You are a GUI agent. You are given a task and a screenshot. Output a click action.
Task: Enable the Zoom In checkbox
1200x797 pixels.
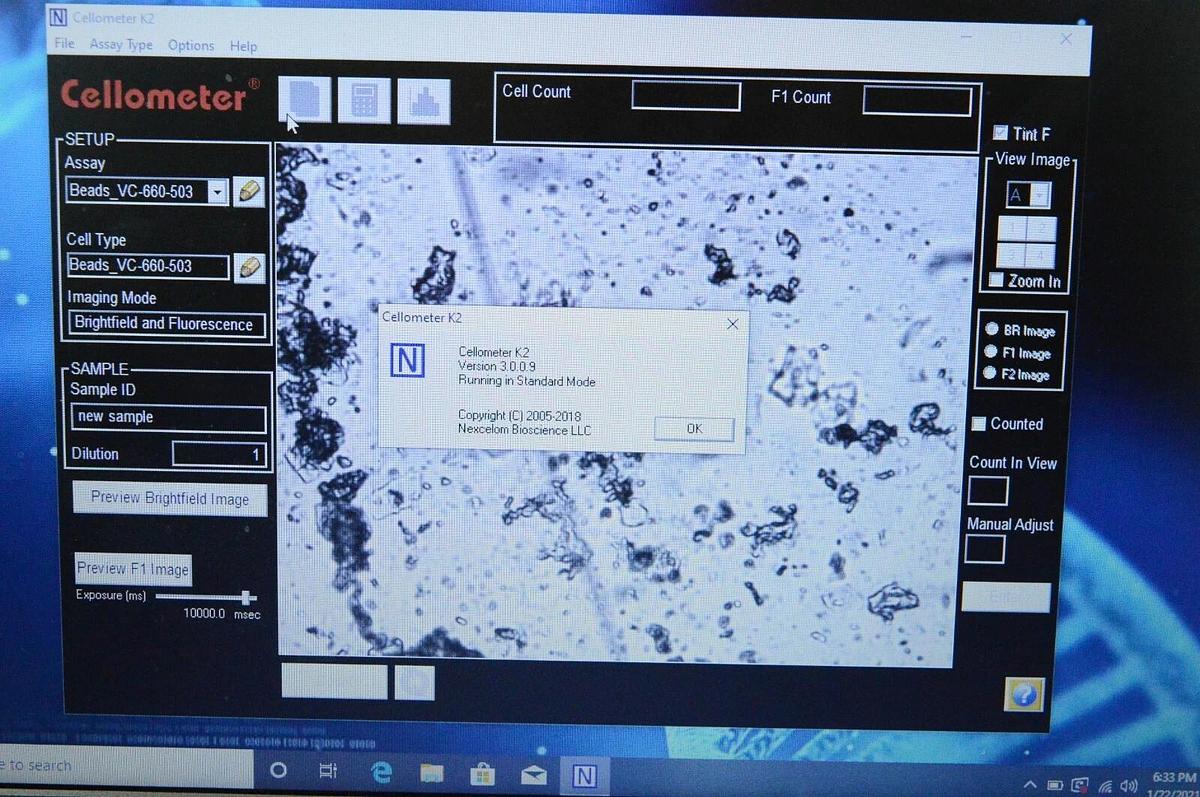pos(996,280)
